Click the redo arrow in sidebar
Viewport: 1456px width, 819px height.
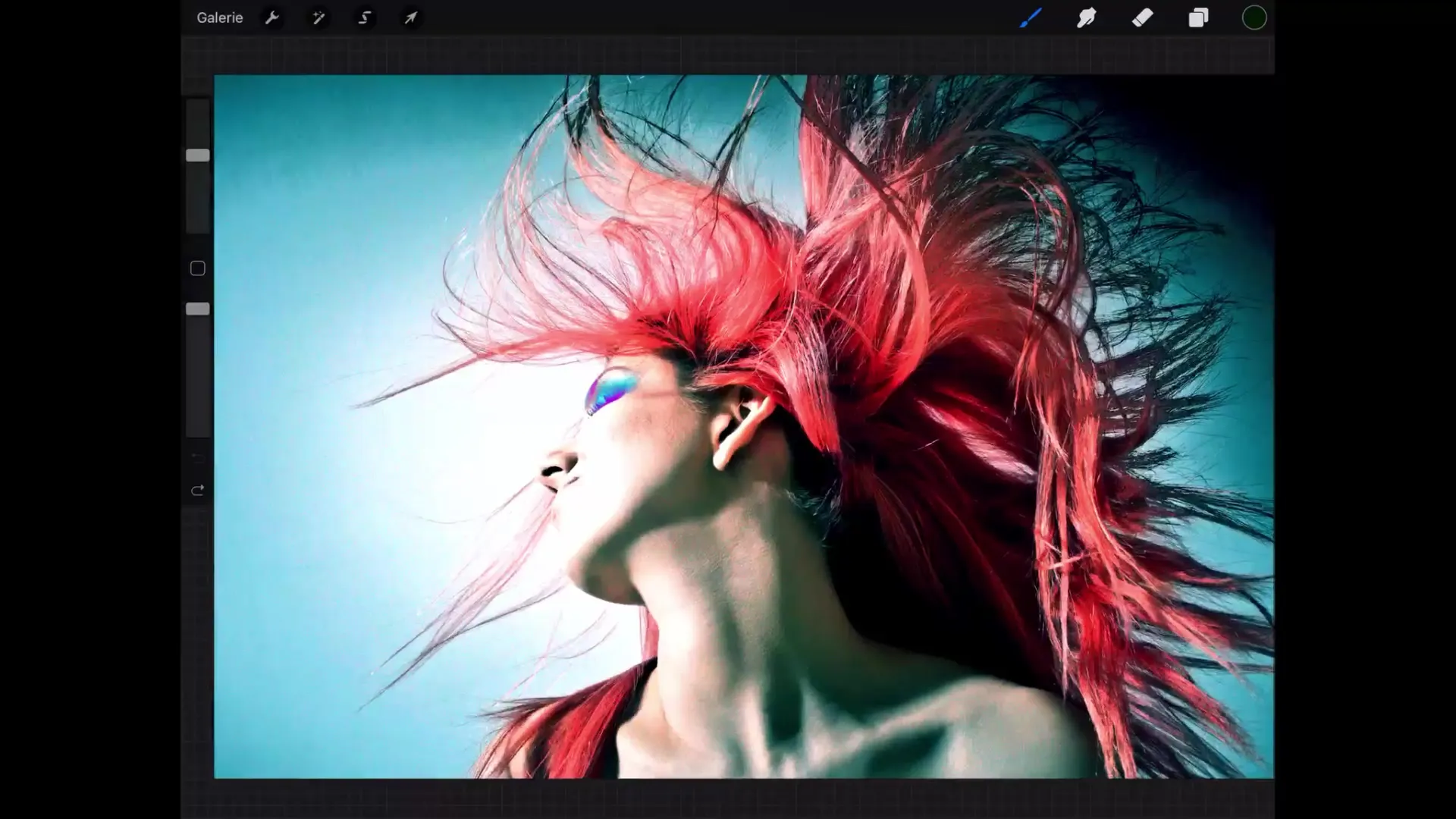(x=198, y=491)
